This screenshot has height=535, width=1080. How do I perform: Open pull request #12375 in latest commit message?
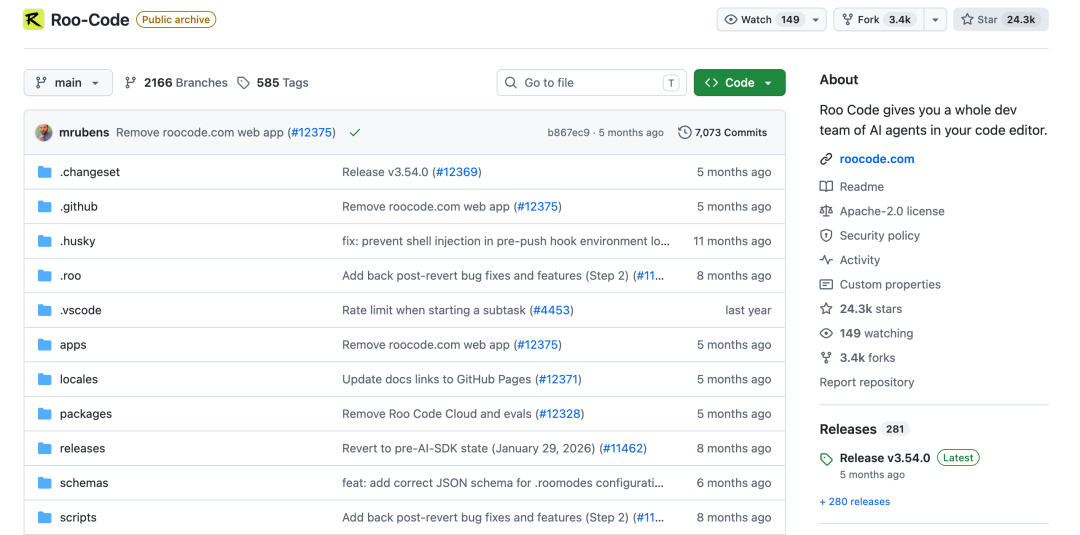[311, 132]
